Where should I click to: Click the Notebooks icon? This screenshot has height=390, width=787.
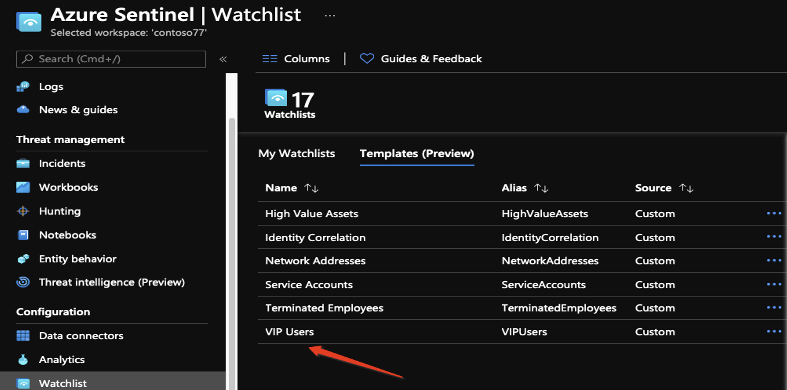(x=23, y=235)
